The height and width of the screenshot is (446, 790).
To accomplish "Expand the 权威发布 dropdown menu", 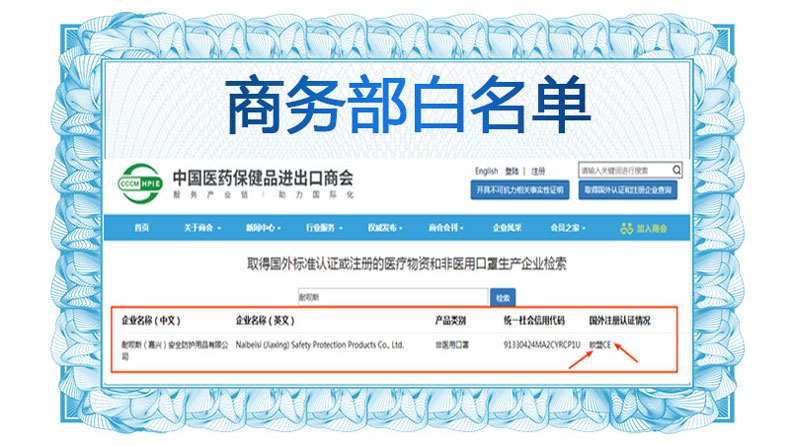I will 384,228.
